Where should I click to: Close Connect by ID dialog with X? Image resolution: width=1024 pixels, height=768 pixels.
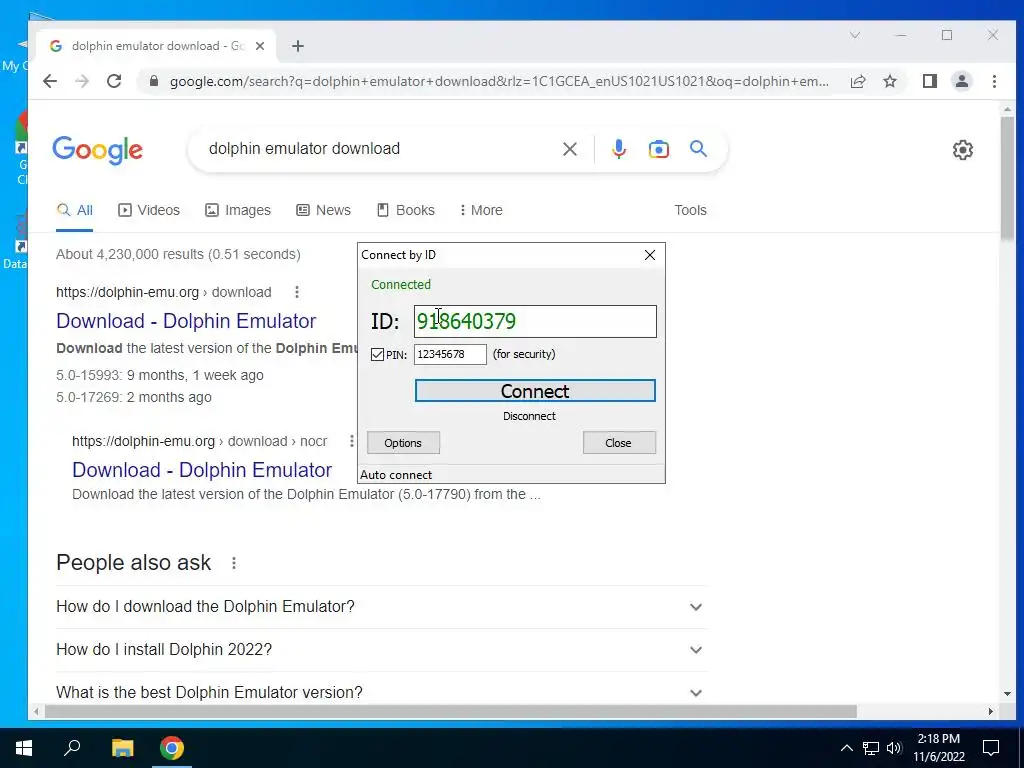click(x=650, y=255)
